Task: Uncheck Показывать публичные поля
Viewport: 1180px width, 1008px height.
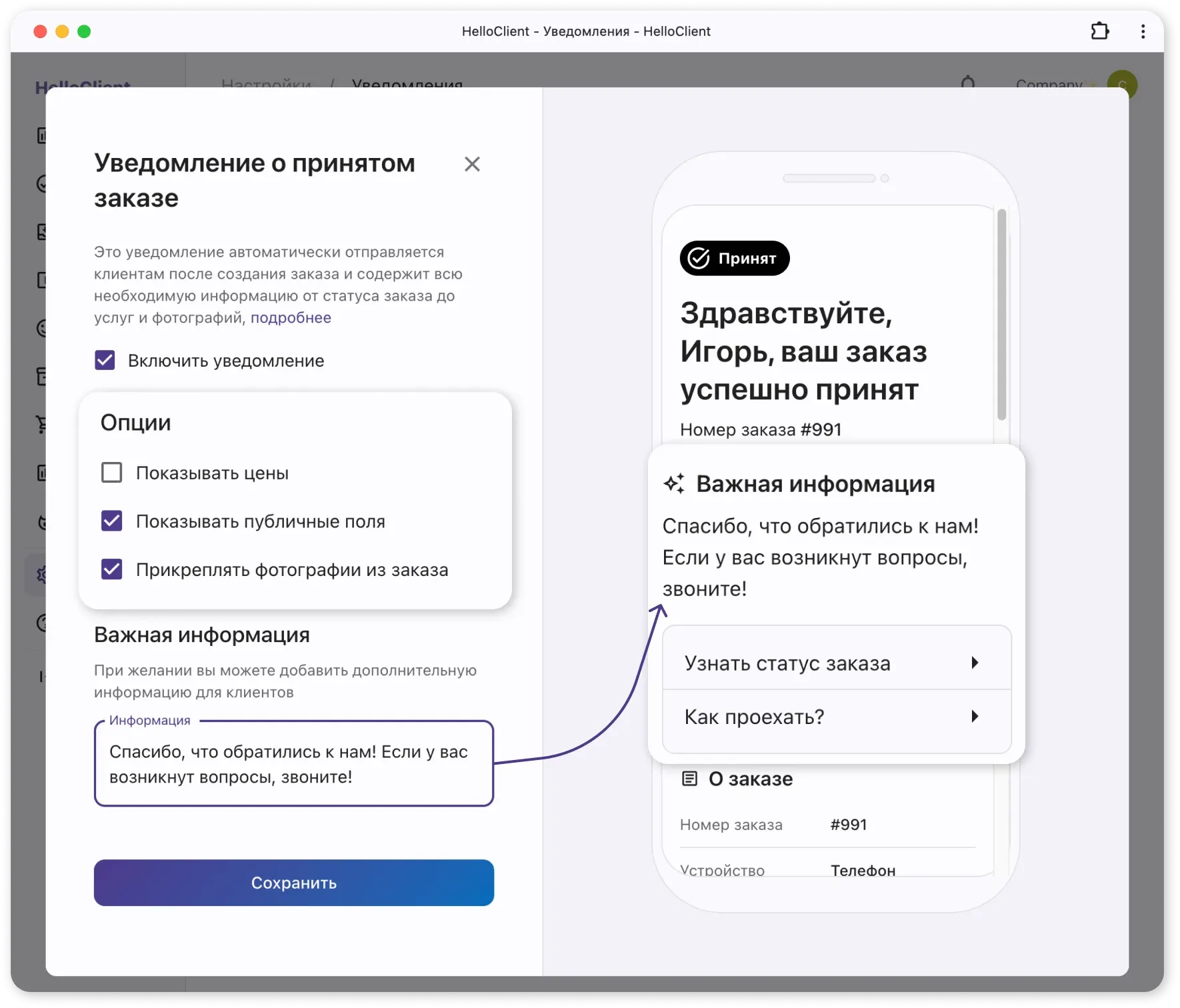Action: (x=111, y=521)
